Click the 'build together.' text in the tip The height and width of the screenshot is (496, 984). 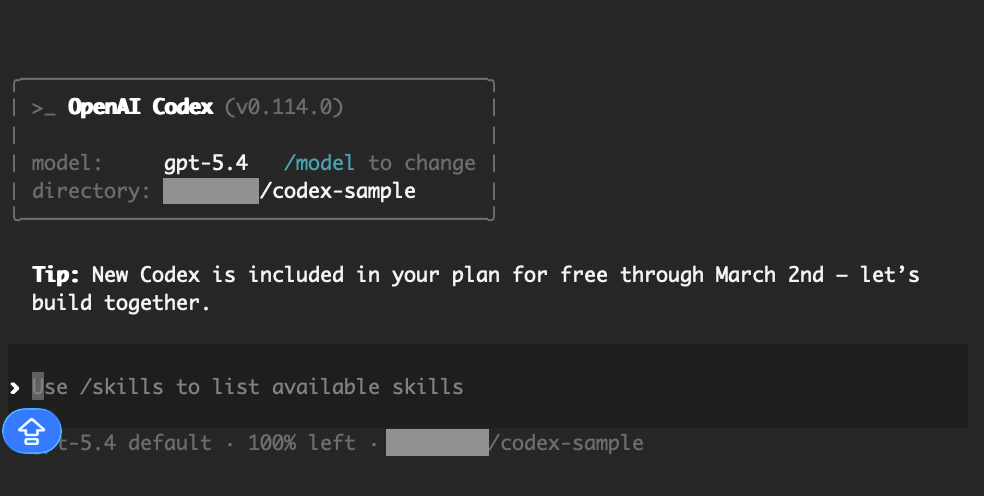[x=121, y=302]
